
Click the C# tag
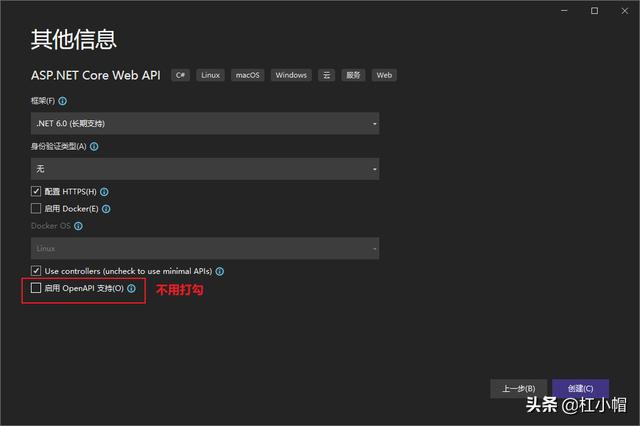point(180,75)
